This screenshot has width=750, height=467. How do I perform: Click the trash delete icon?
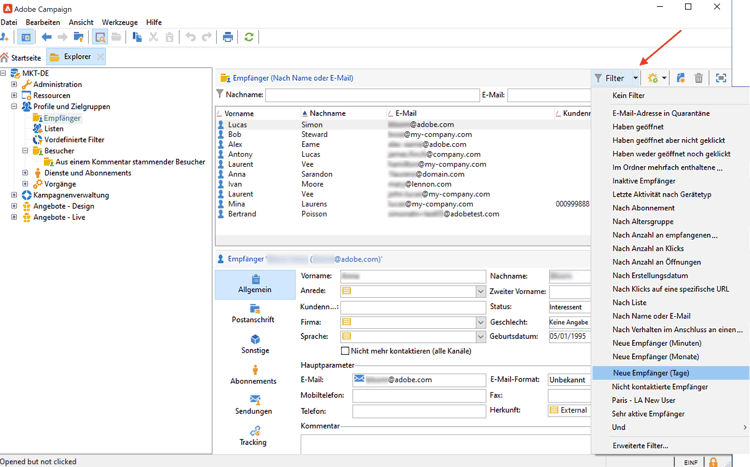(699, 78)
